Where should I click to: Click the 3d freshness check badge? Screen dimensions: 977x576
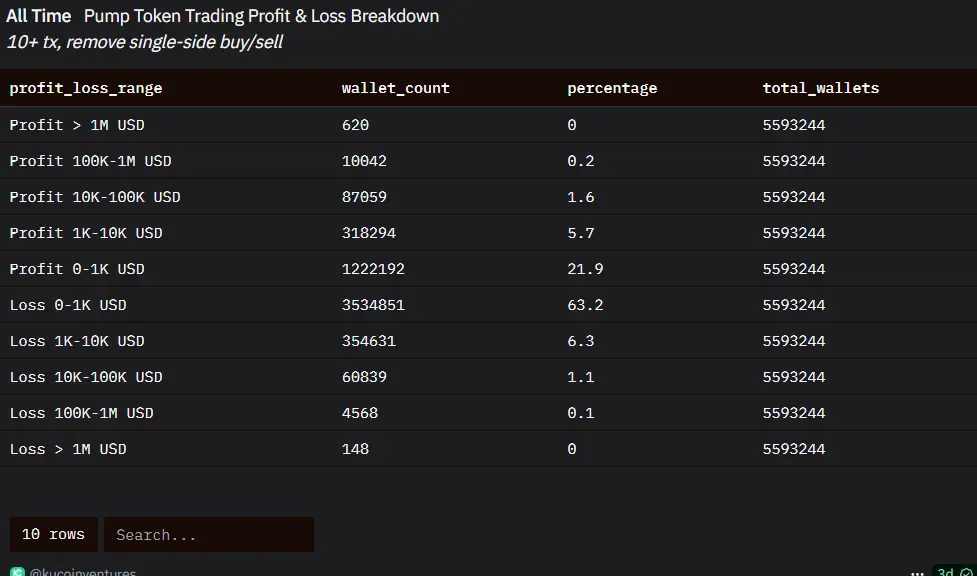click(953, 572)
